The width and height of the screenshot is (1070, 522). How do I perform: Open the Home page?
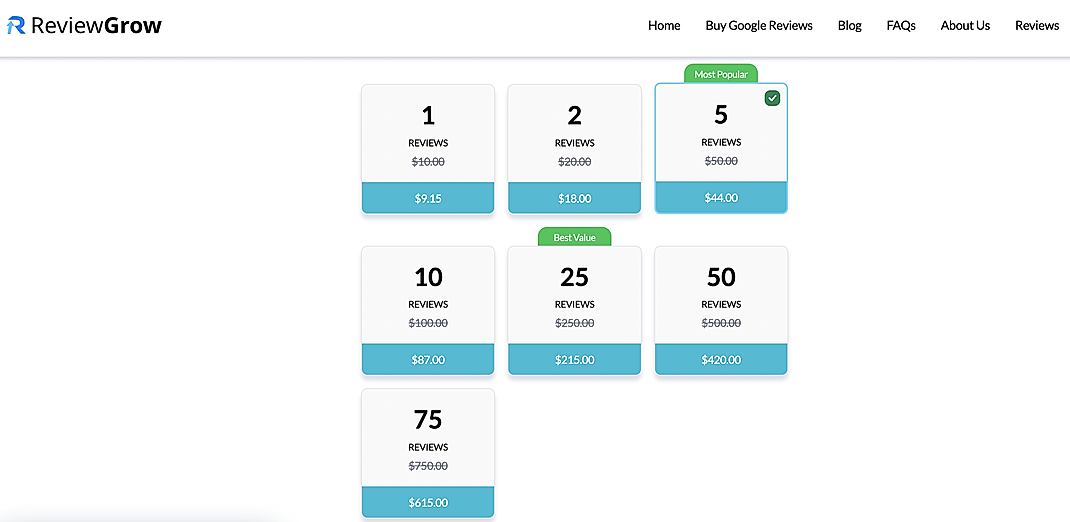point(664,26)
